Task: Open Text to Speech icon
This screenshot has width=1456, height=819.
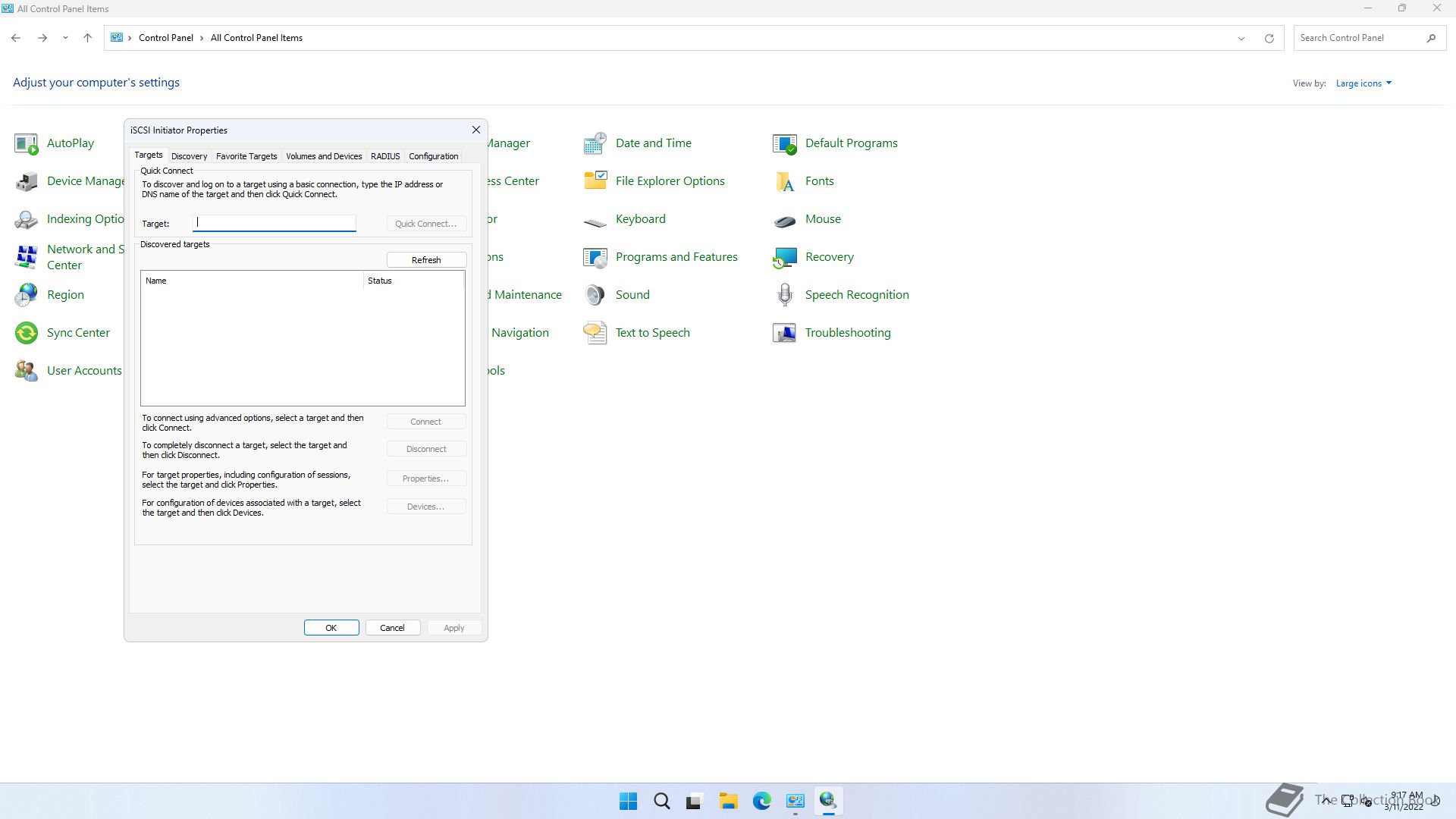Action: pyautogui.click(x=595, y=333)
